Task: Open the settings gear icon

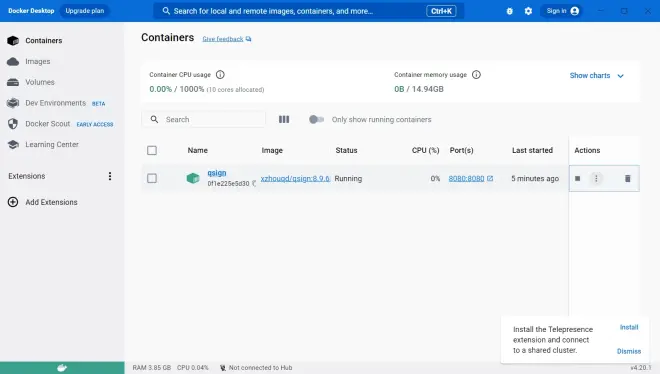Action: (x=528, y=11)
